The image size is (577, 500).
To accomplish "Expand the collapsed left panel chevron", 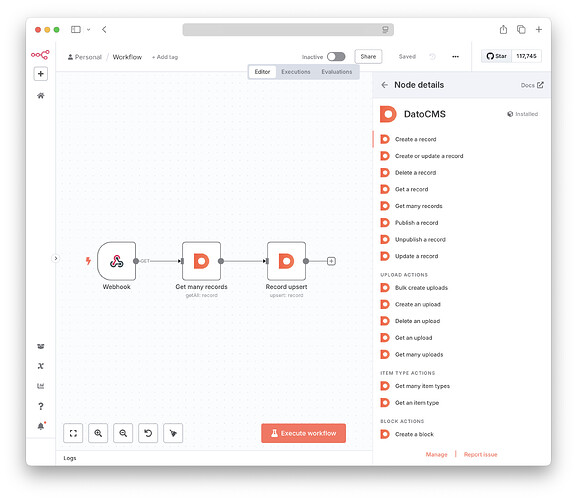I will pos(56,258).
